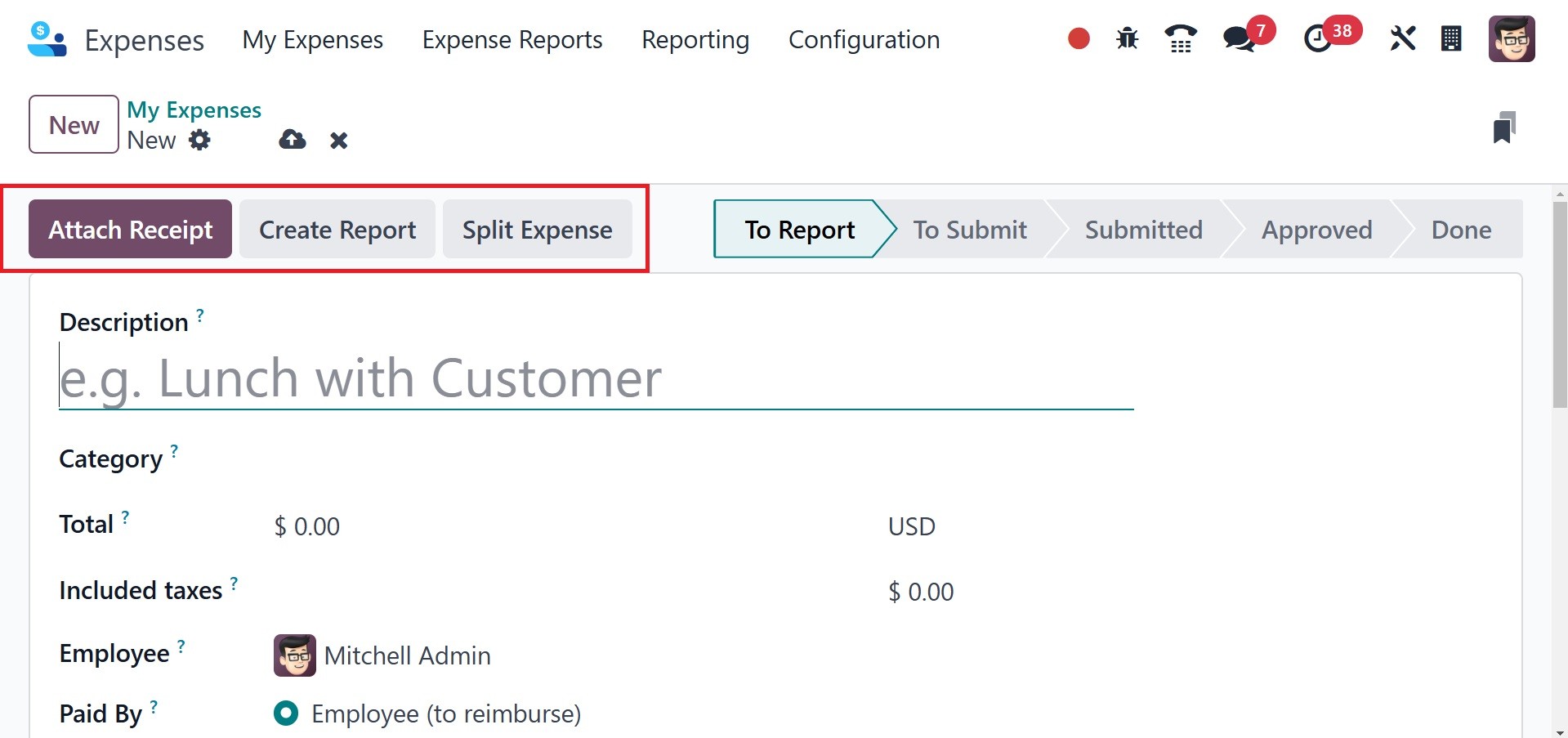The height and width of the screenshot is (738, 1568).
Task: Open the conversations chat icon
Action: pos(1239,38)
